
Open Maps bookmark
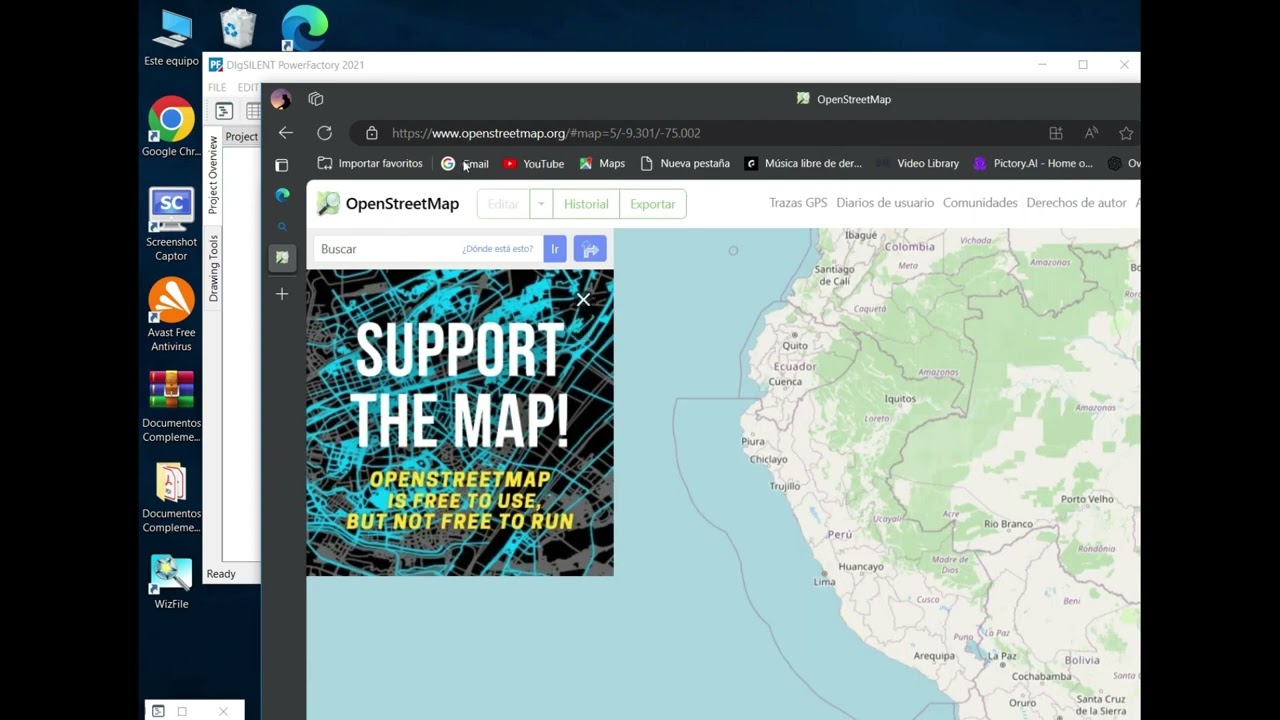(602, 163)
